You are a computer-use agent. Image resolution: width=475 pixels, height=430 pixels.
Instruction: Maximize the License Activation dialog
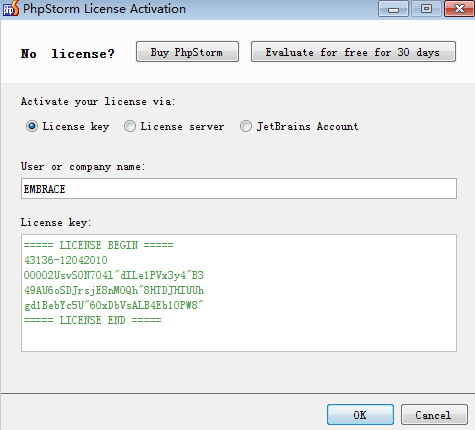(x=426, y=9)
